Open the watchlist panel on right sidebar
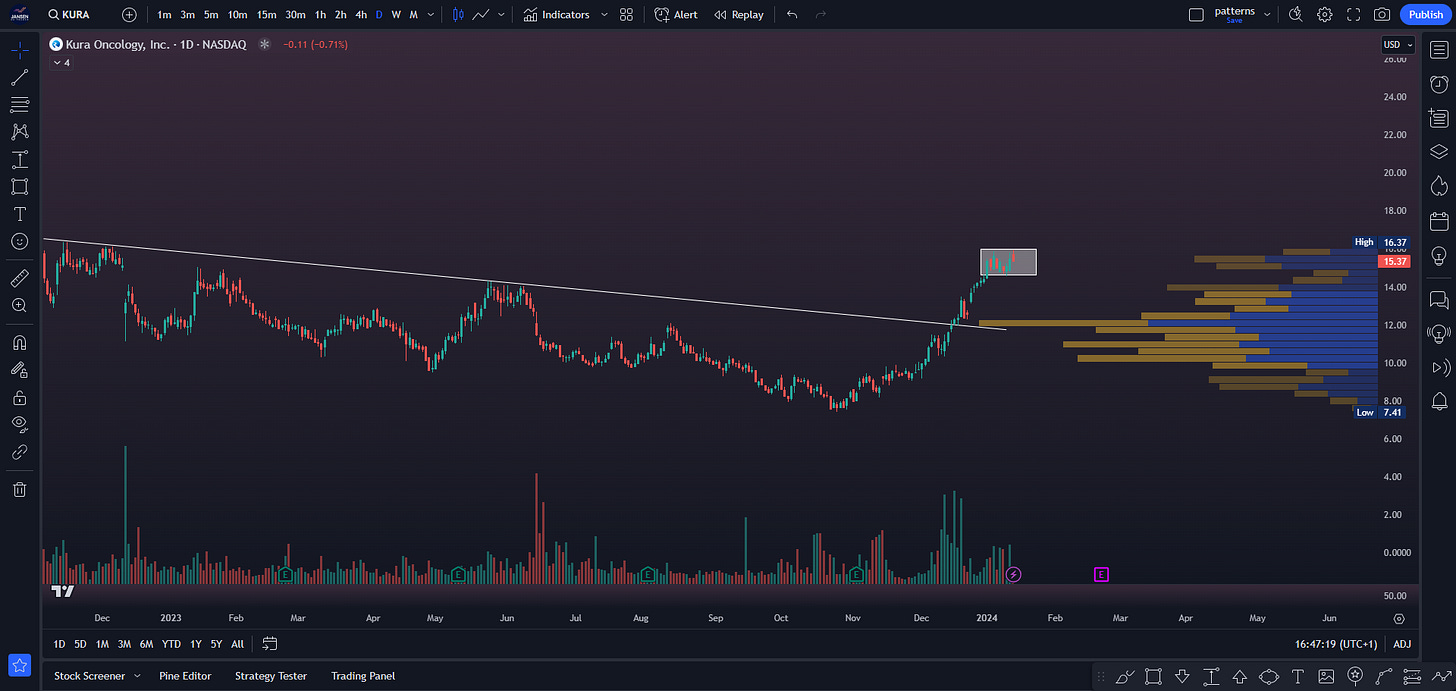This screenshot has height=691, width=1456. tap(1439, 50)
